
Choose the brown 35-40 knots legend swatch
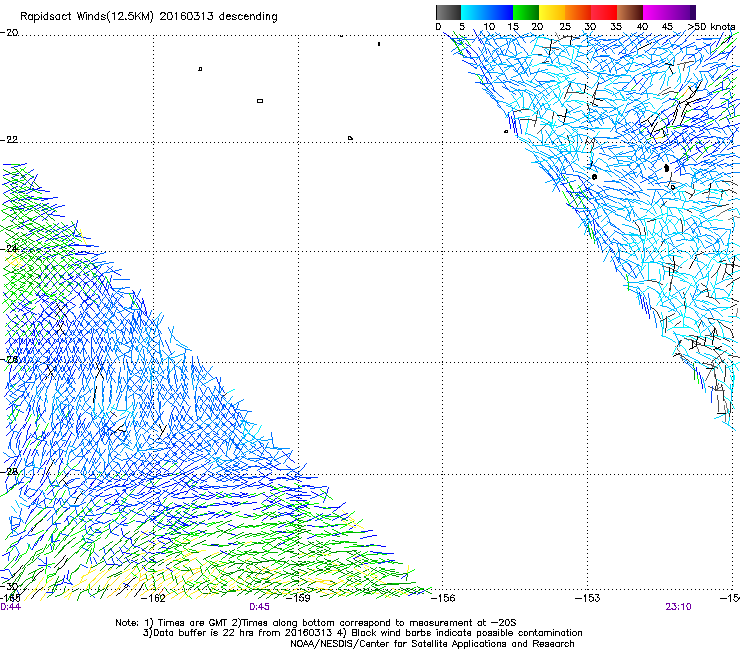click(x=630, y=12)
